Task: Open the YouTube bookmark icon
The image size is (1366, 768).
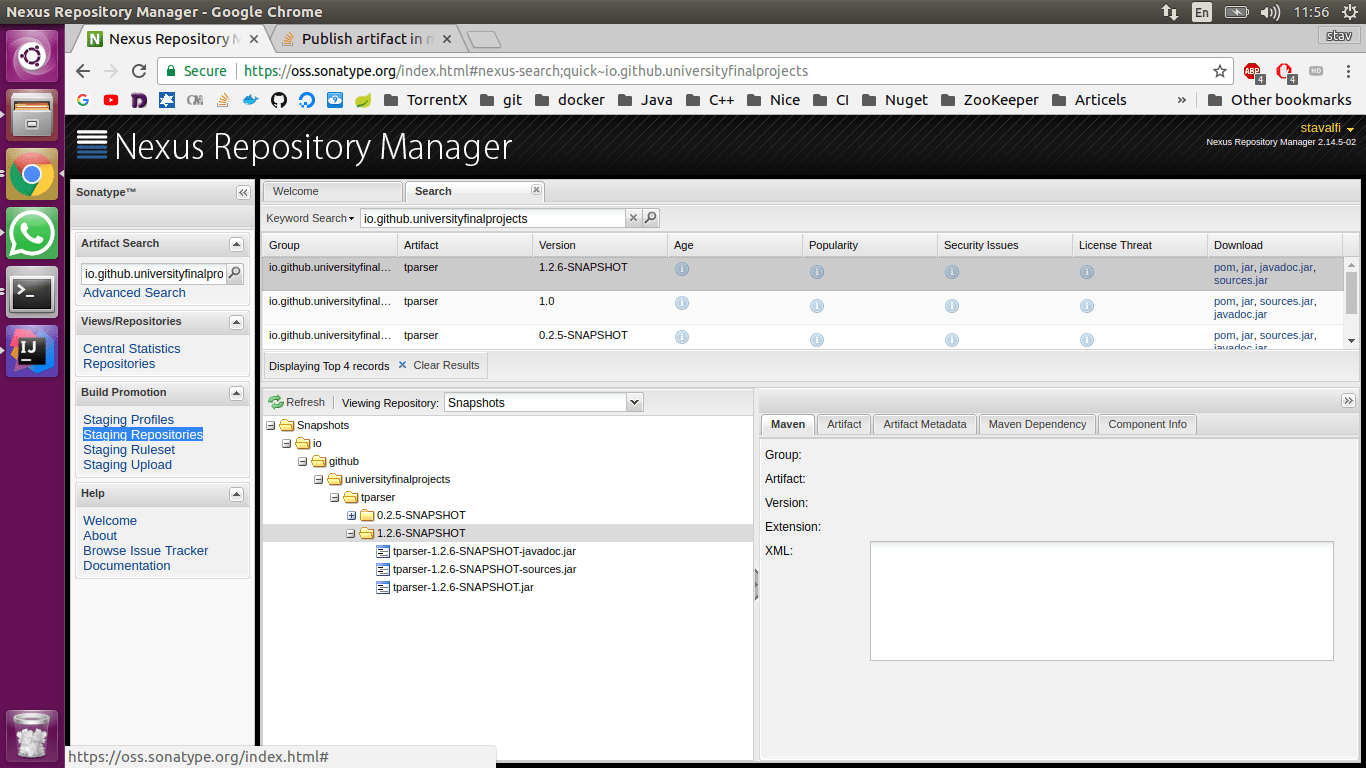Action: pos(111,100)
